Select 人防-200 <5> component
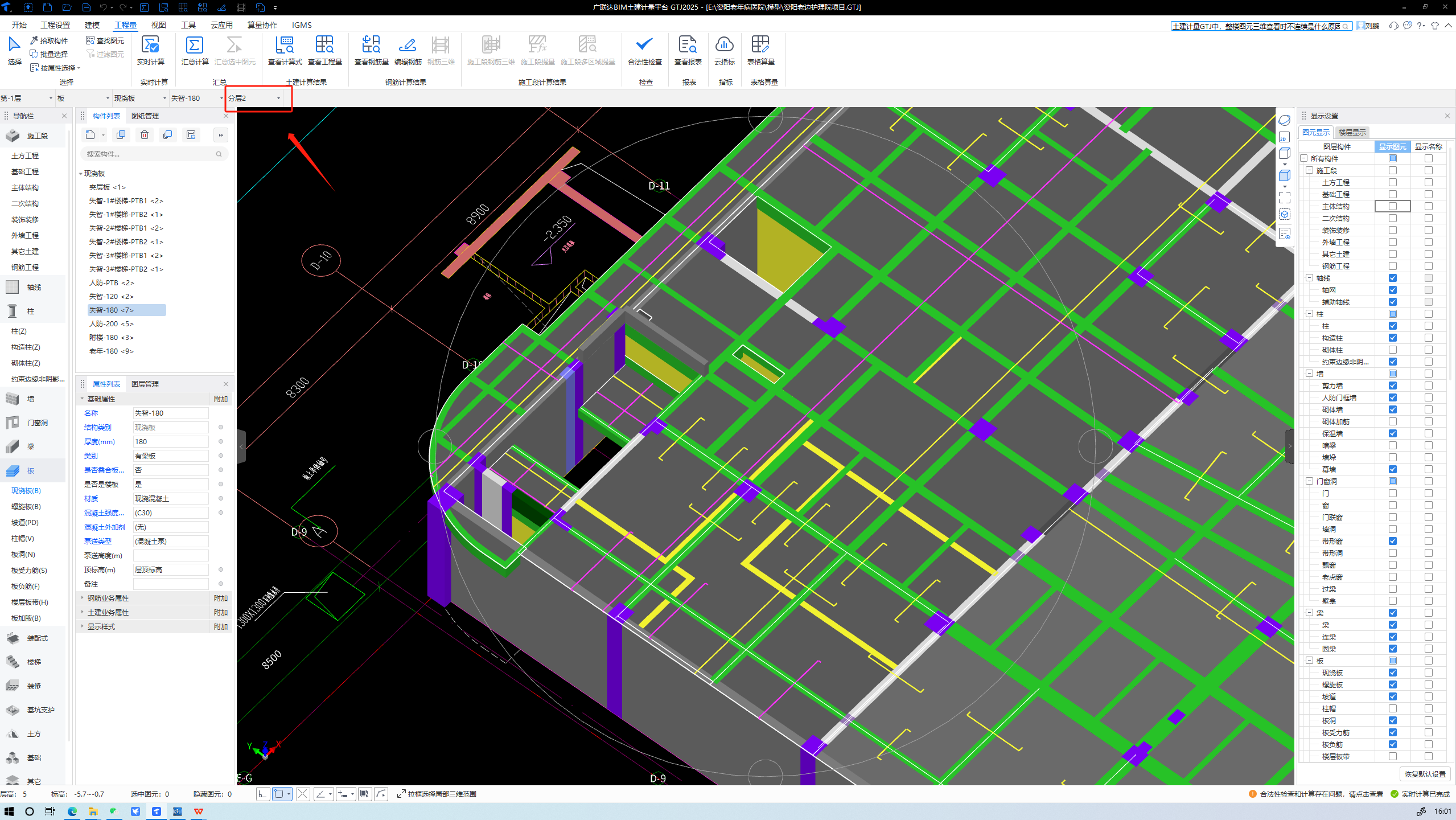This screenshot has height=820, width=1456. [x=111, y=323]
